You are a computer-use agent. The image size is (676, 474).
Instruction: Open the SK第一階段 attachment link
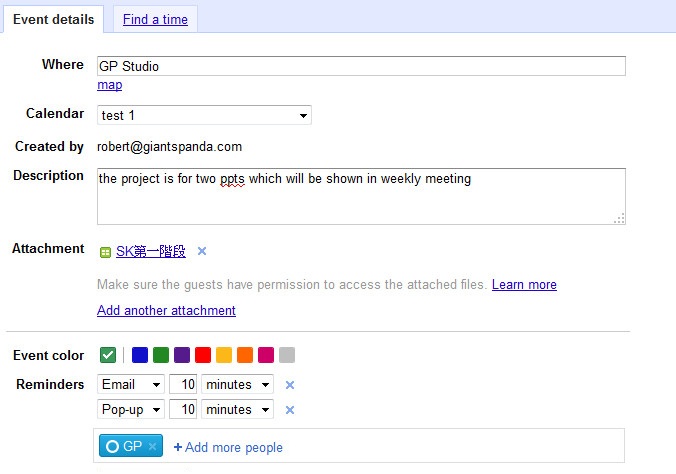(x=151, y=251)
